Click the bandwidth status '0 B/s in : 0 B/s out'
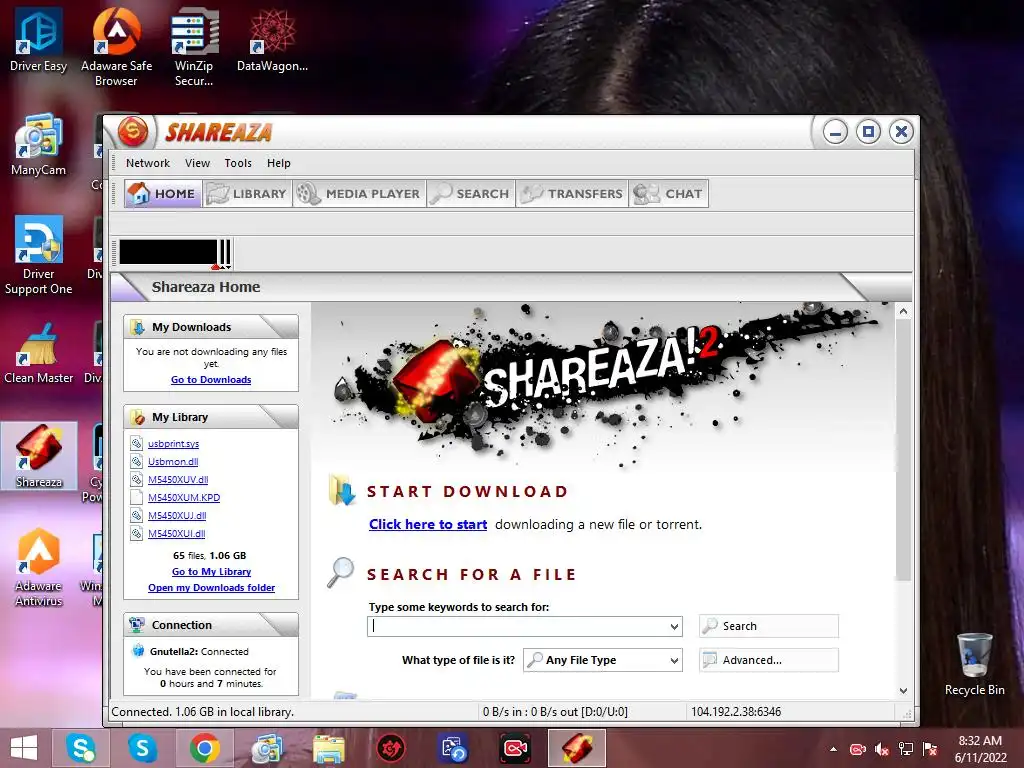This screenshot has width=1024, height=768. [x=555, y=712]
